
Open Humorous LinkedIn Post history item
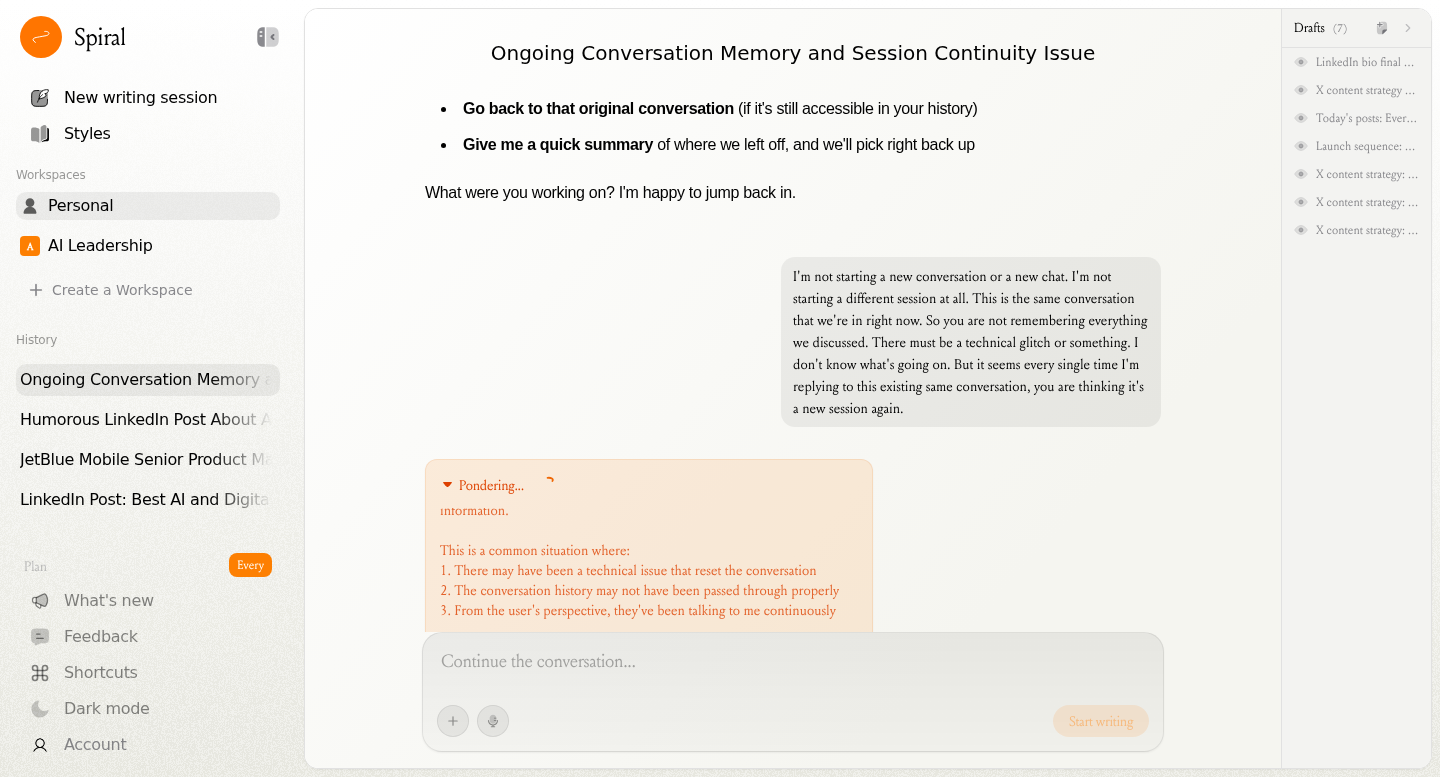tap(145, 420)
